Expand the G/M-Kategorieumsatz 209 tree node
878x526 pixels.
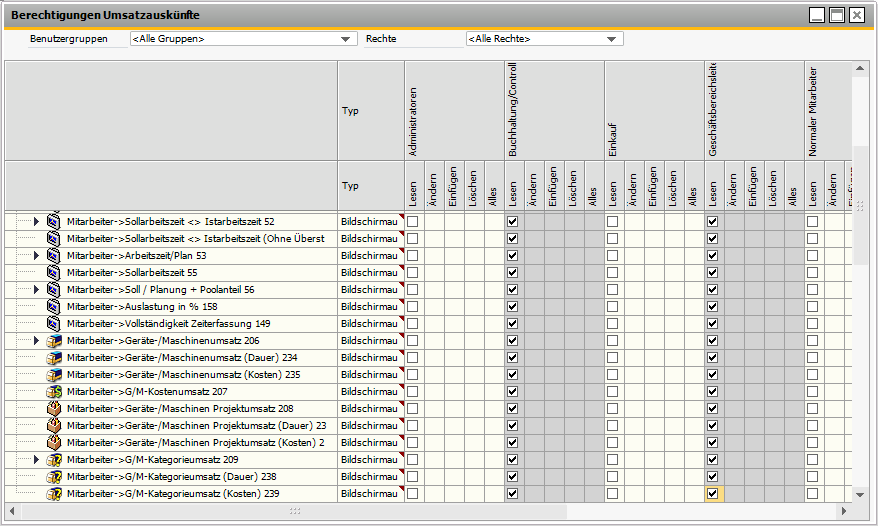[x=37, y=459]
